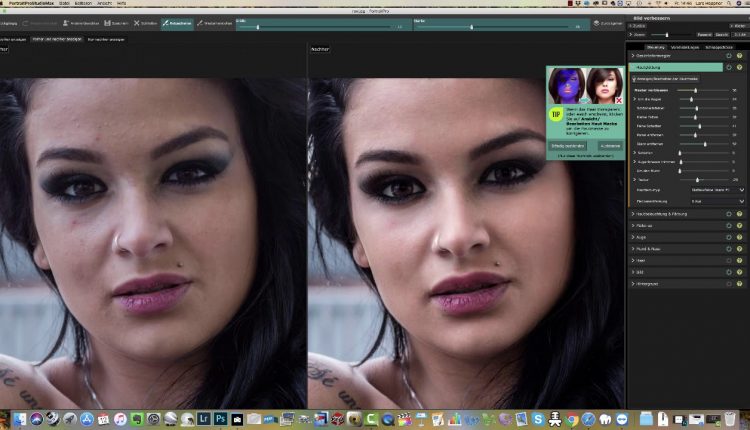Toggle Make-up section on/off
The height and width of the screenshot is (430, 750).
click(x=729, y=225)
